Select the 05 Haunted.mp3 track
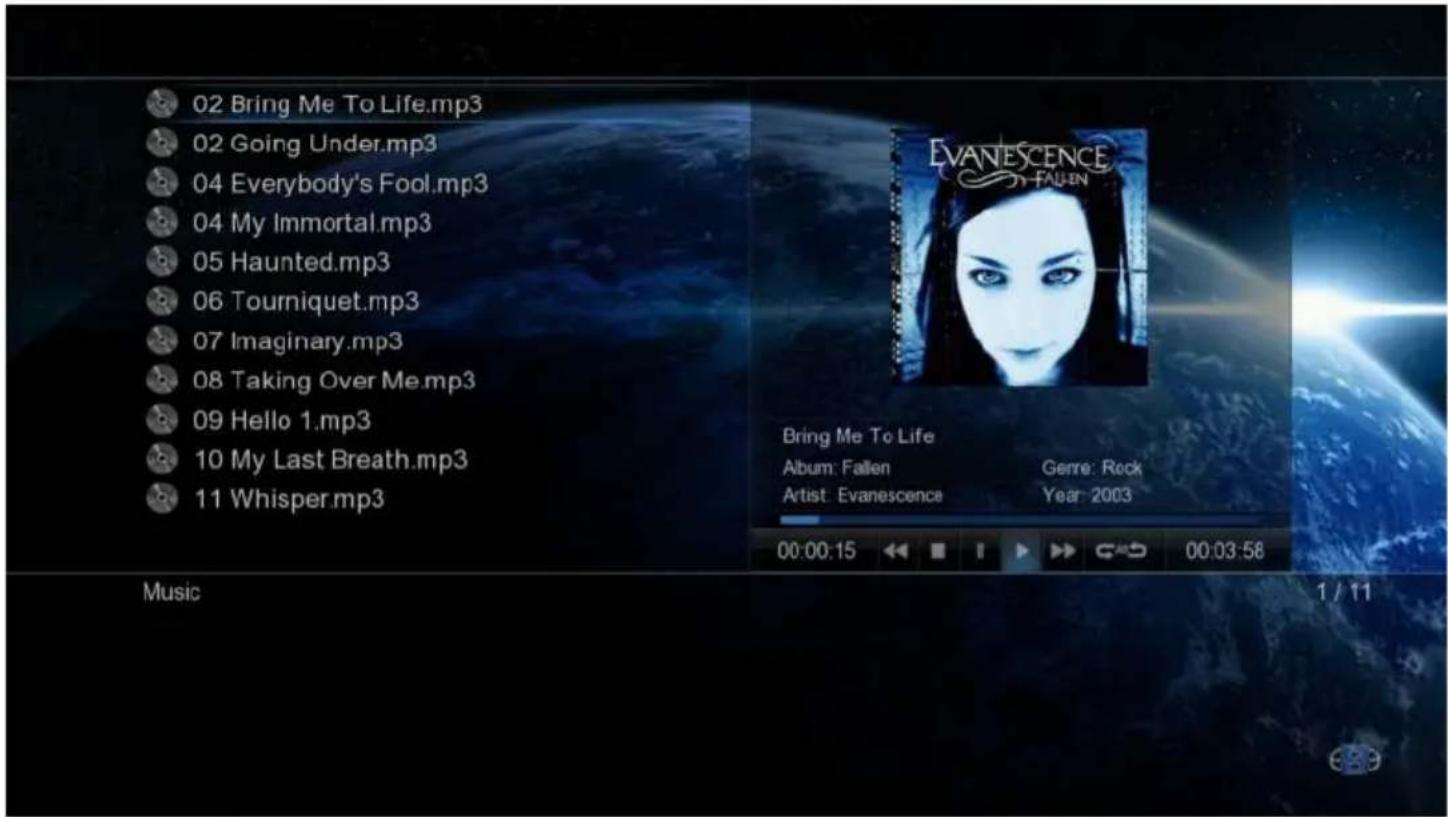This screenshot has height=817, width=1448. [x=291, y=262]
